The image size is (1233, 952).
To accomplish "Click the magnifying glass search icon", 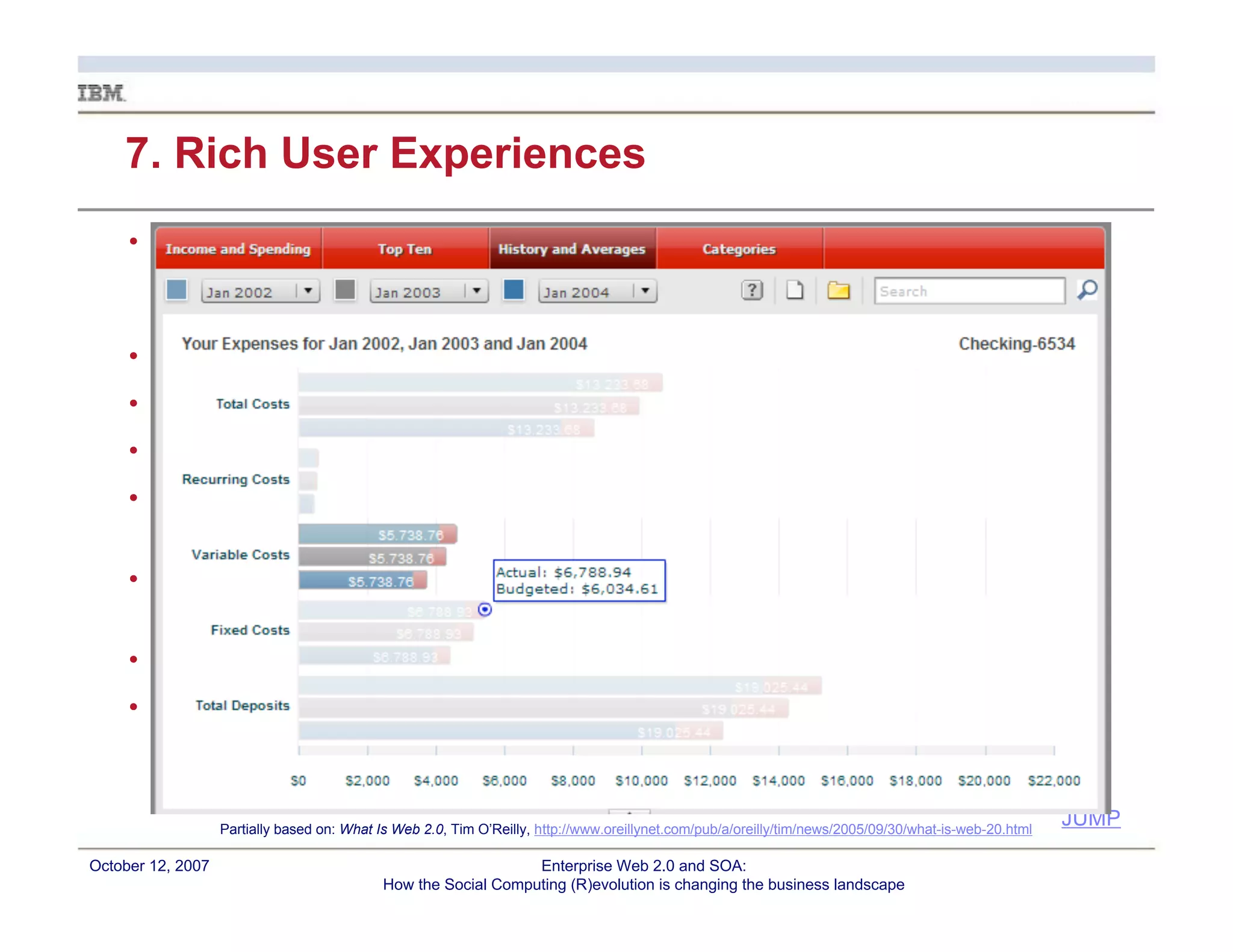I will point(1087,290).
